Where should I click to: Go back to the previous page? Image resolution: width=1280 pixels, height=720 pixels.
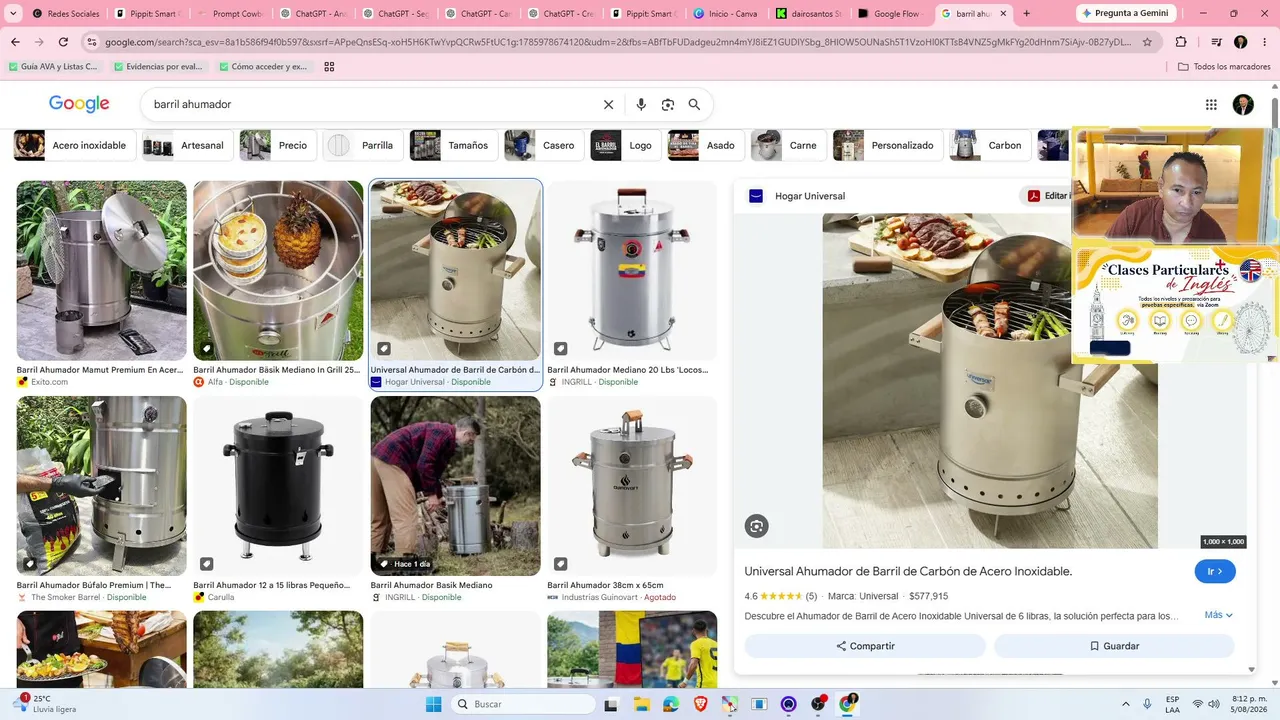15,42
